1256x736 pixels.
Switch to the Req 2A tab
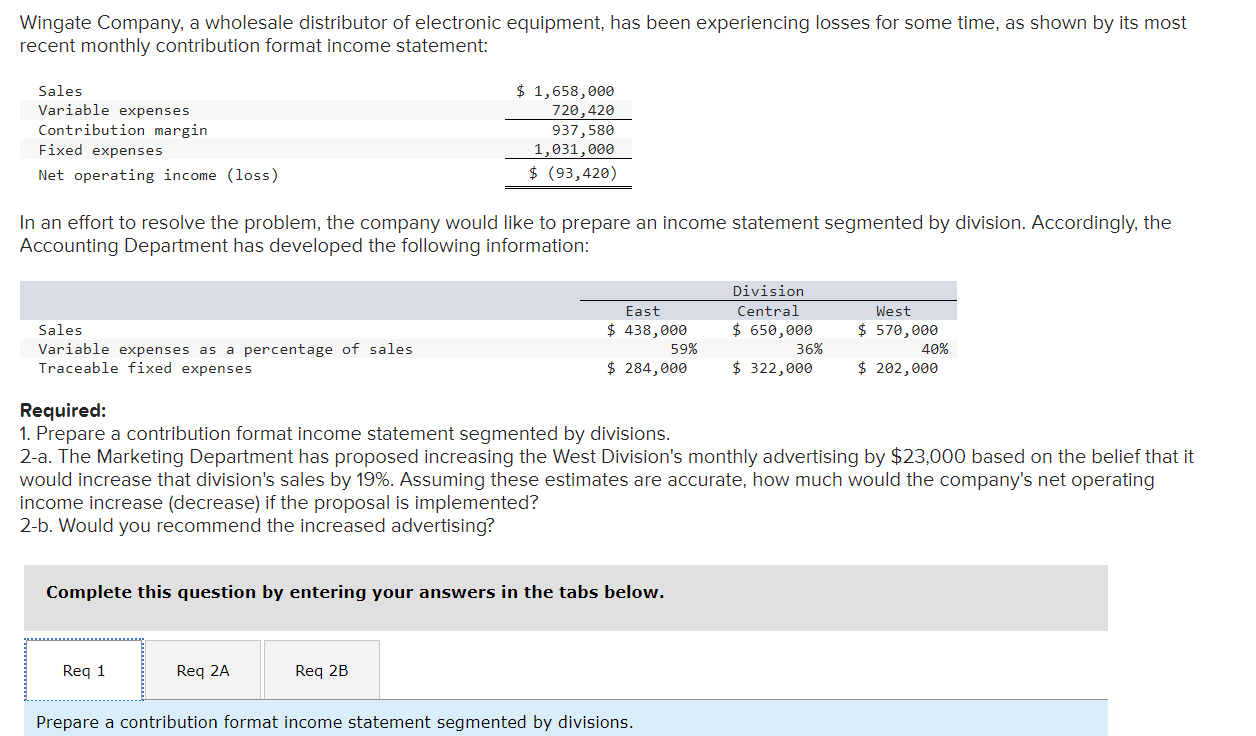pyautogui.click(x=203, y=670)
